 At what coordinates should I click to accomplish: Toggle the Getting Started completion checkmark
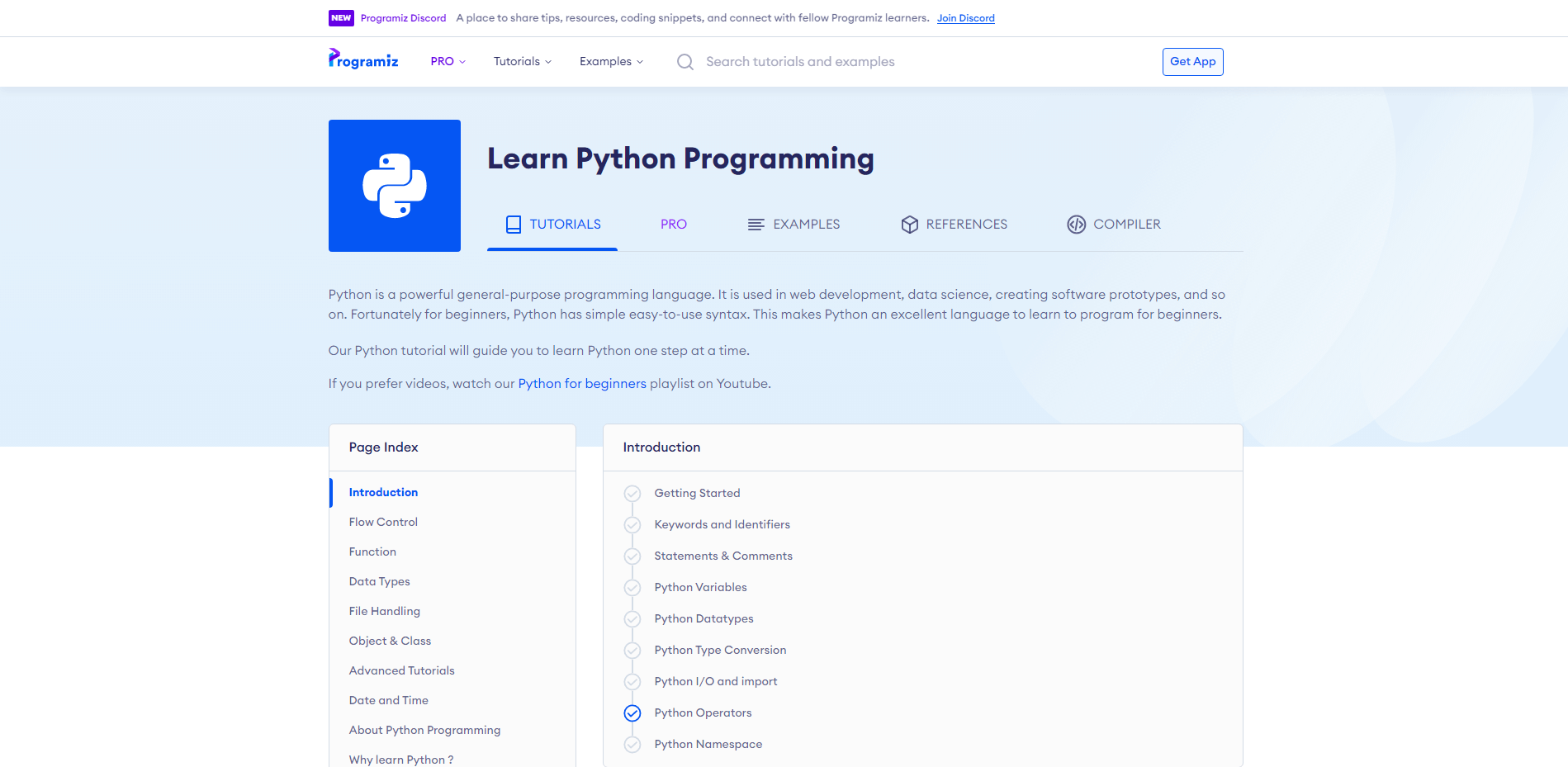point(632,494)
